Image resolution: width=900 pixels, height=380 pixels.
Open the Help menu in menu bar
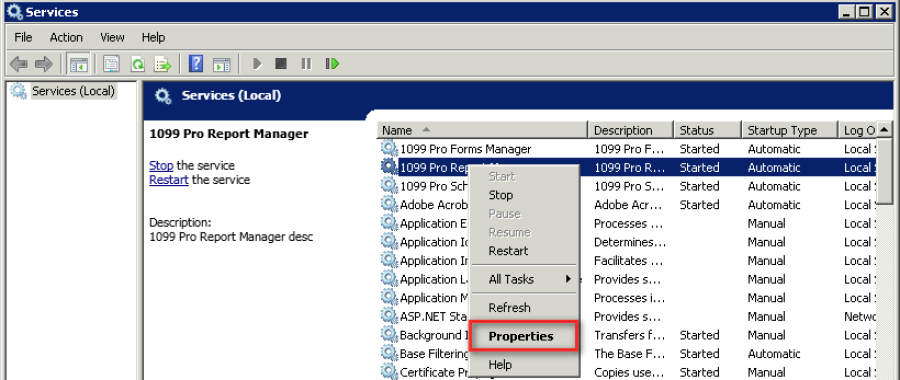click(x=153, y=37)
